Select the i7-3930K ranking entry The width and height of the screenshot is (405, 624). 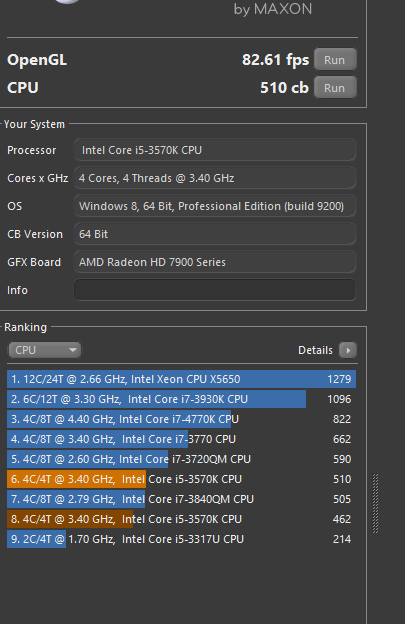click(181, 399)
